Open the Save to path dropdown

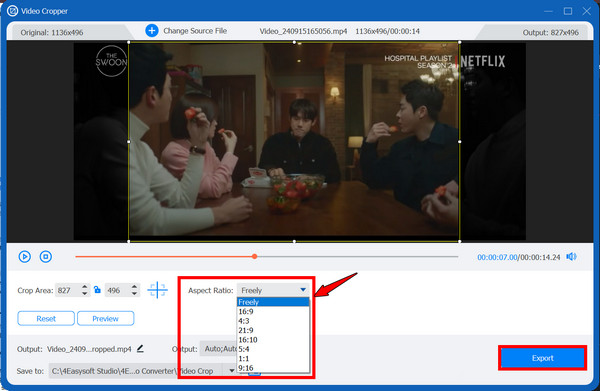pyautogui.click(x=232, y=371)
